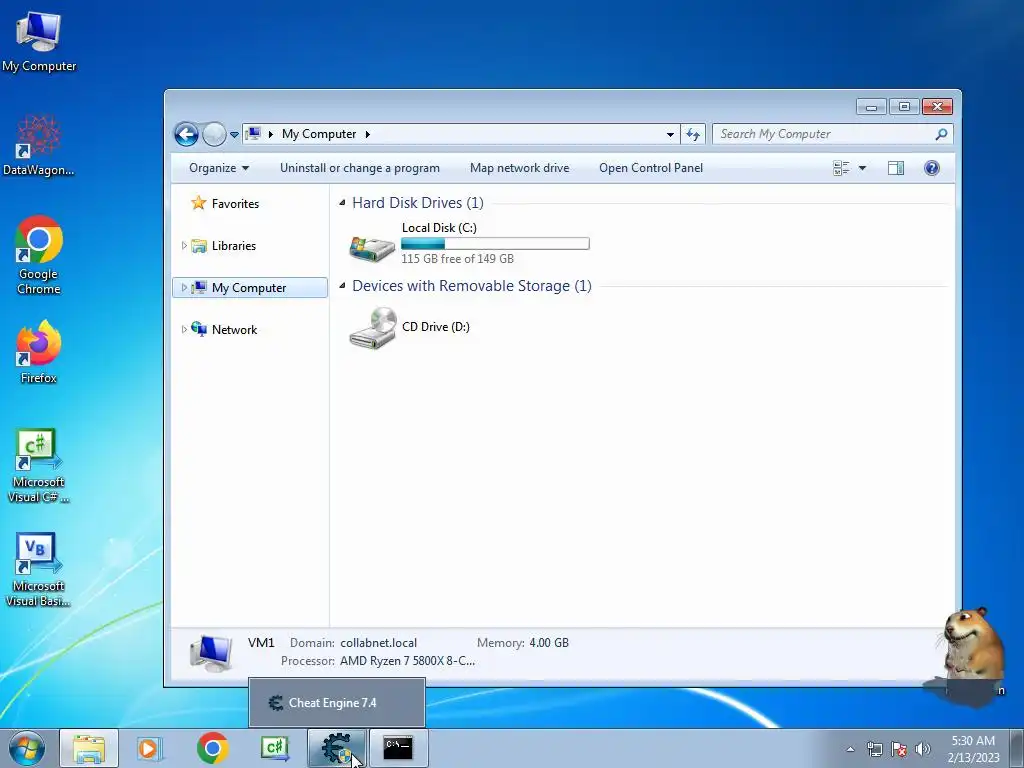Expand the My Computer tree node
1024x768 pixels.
tap(184, 287)
